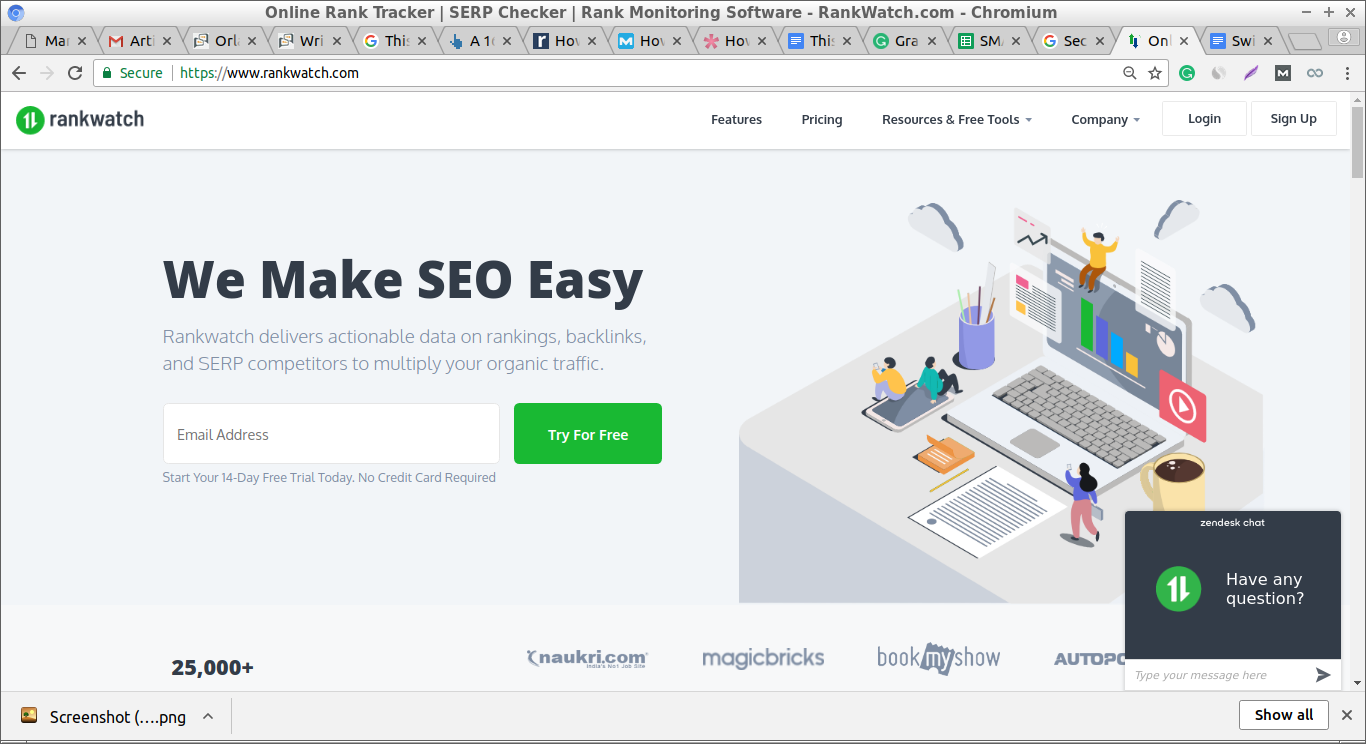
Task: Click the green Try For Free button
Action: click(x=588, y=434)
